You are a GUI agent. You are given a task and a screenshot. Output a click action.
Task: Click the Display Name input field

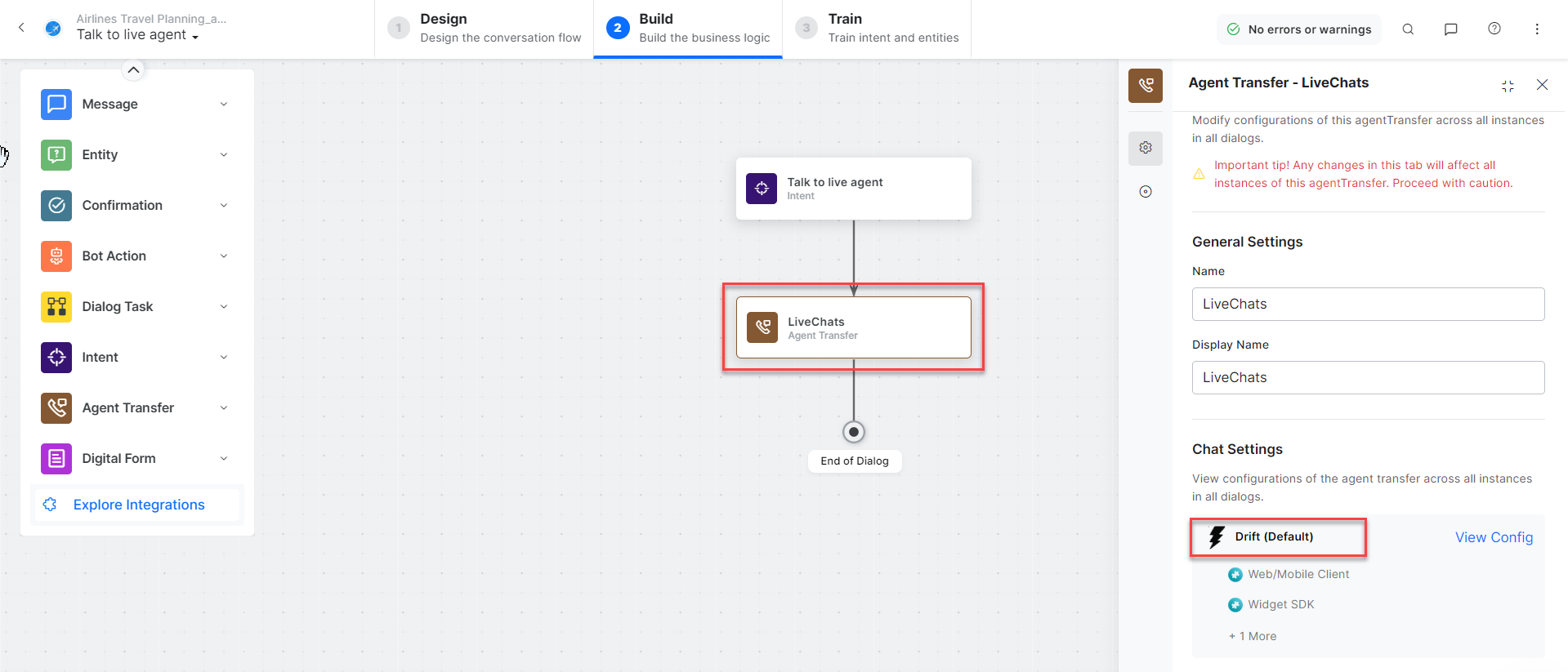click(1368, 377)
